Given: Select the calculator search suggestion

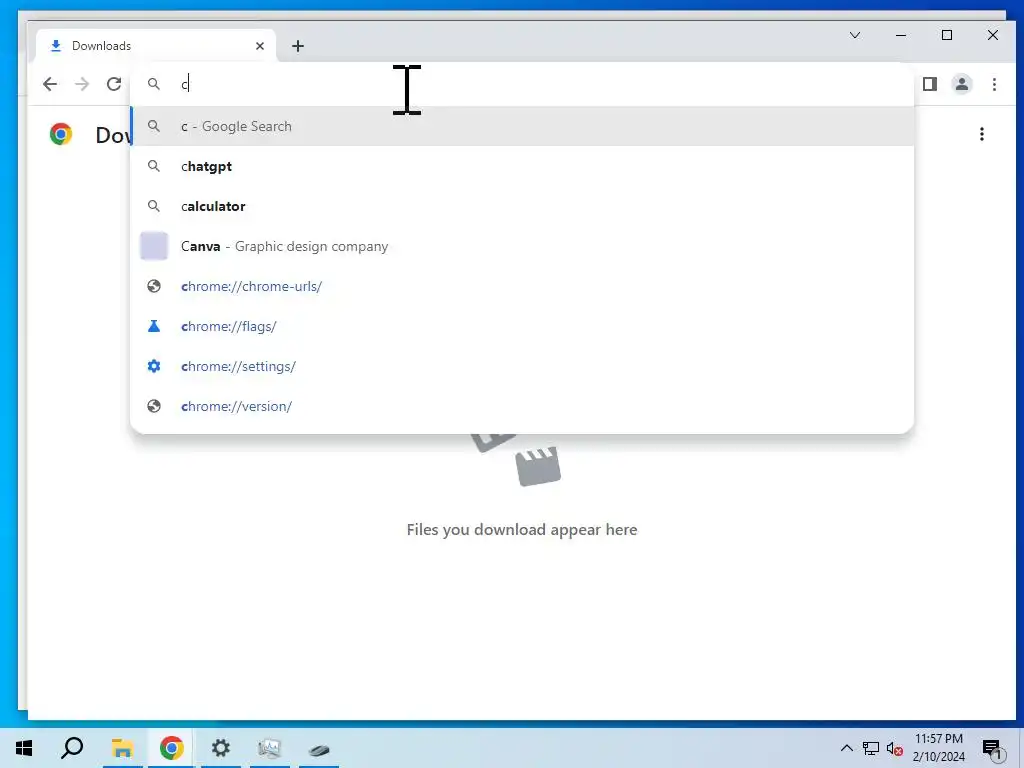Looking at the screenshot, I should pyautogui.click(x=522, y=206).
